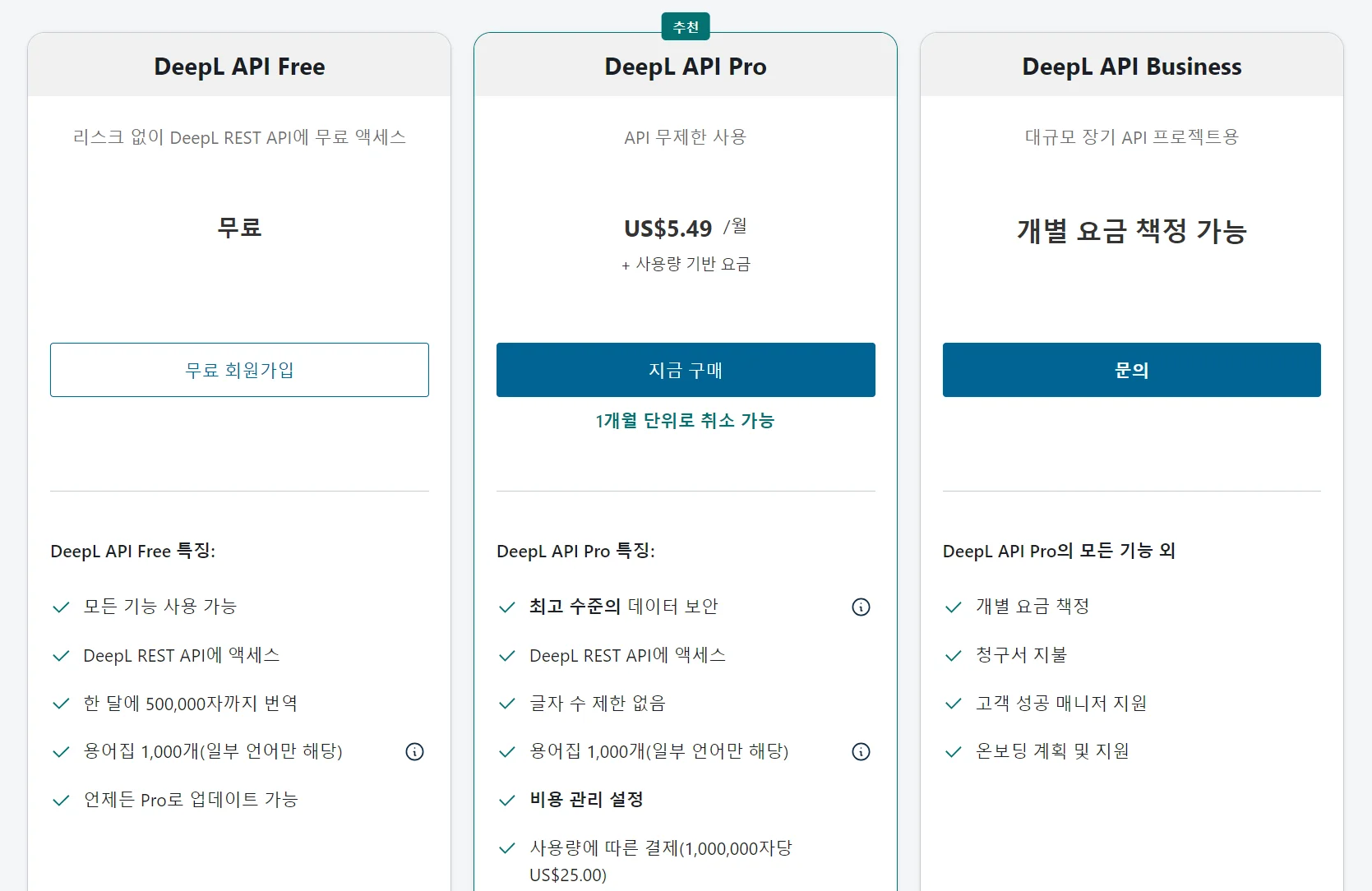Click 대규모 장기 API 프로젝트용 subtitle
Screen dimensions: 1372x891
[1132, 137]
